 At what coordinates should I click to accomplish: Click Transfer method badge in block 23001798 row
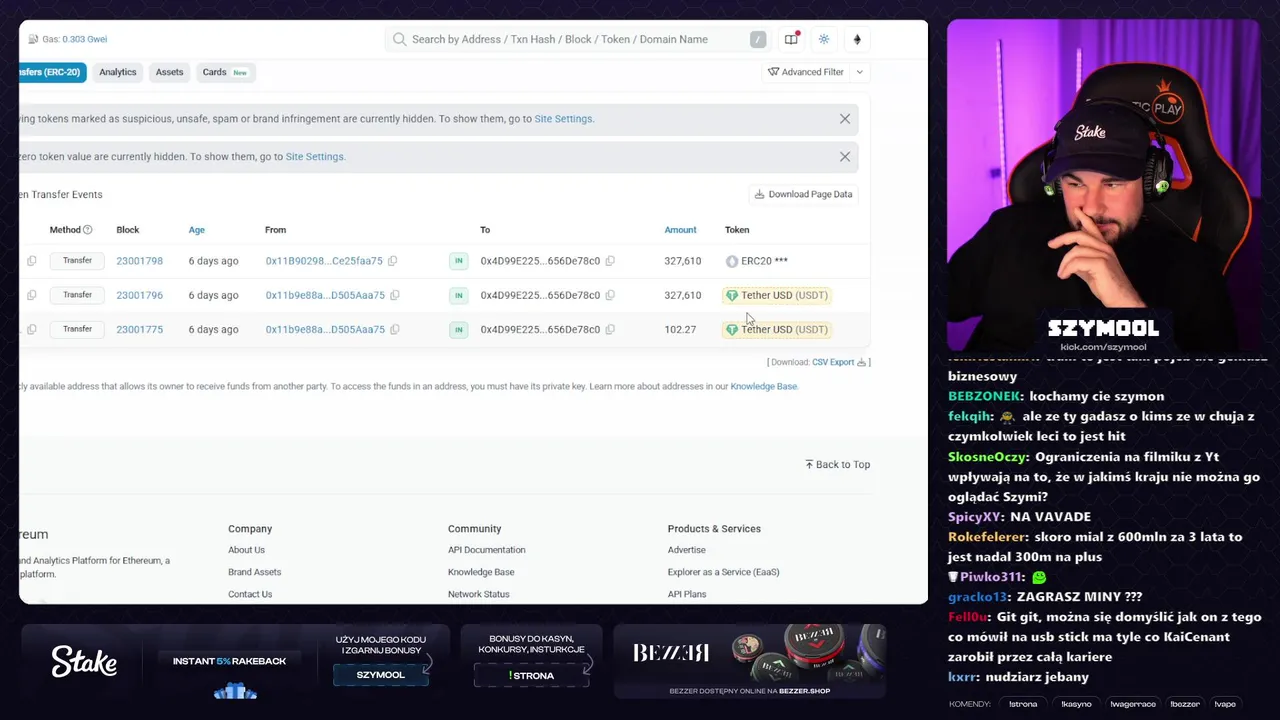[x=77, y=261]
